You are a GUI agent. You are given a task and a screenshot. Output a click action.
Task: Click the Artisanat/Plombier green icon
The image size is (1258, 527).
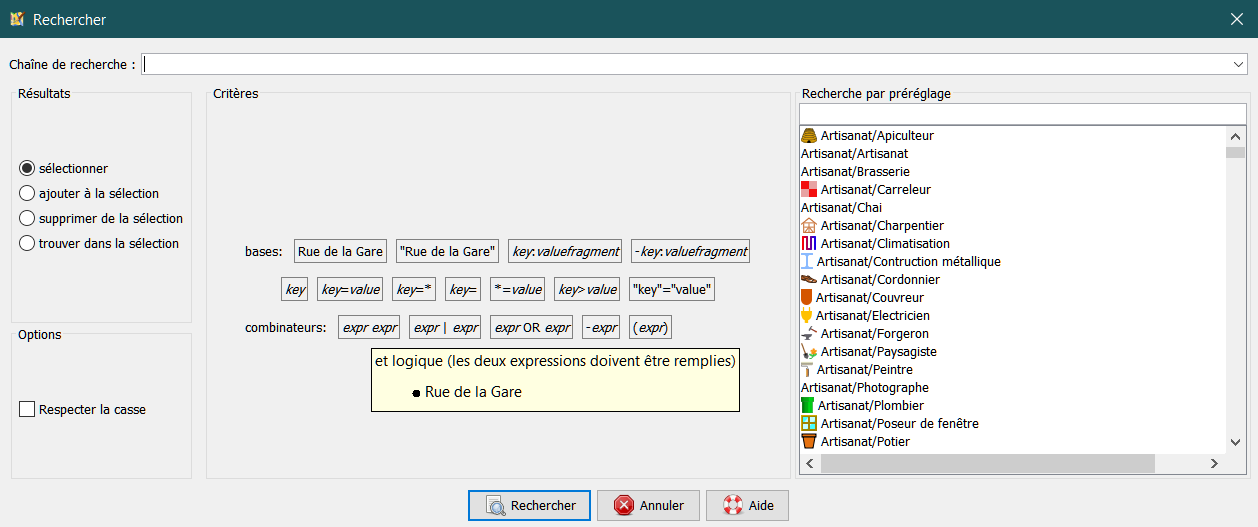point(808,406)
